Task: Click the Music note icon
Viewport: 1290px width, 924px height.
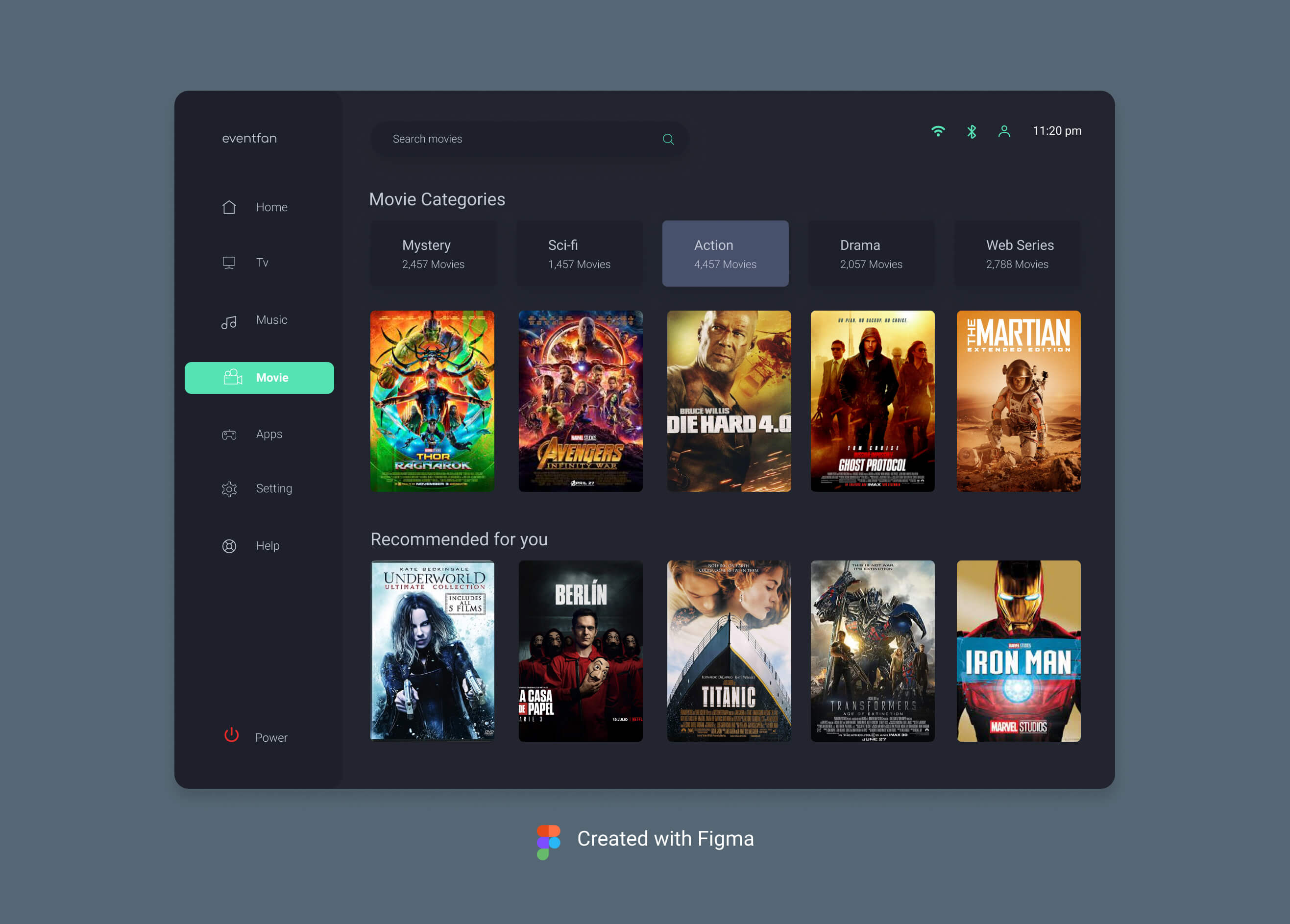Action: [229, 322]
